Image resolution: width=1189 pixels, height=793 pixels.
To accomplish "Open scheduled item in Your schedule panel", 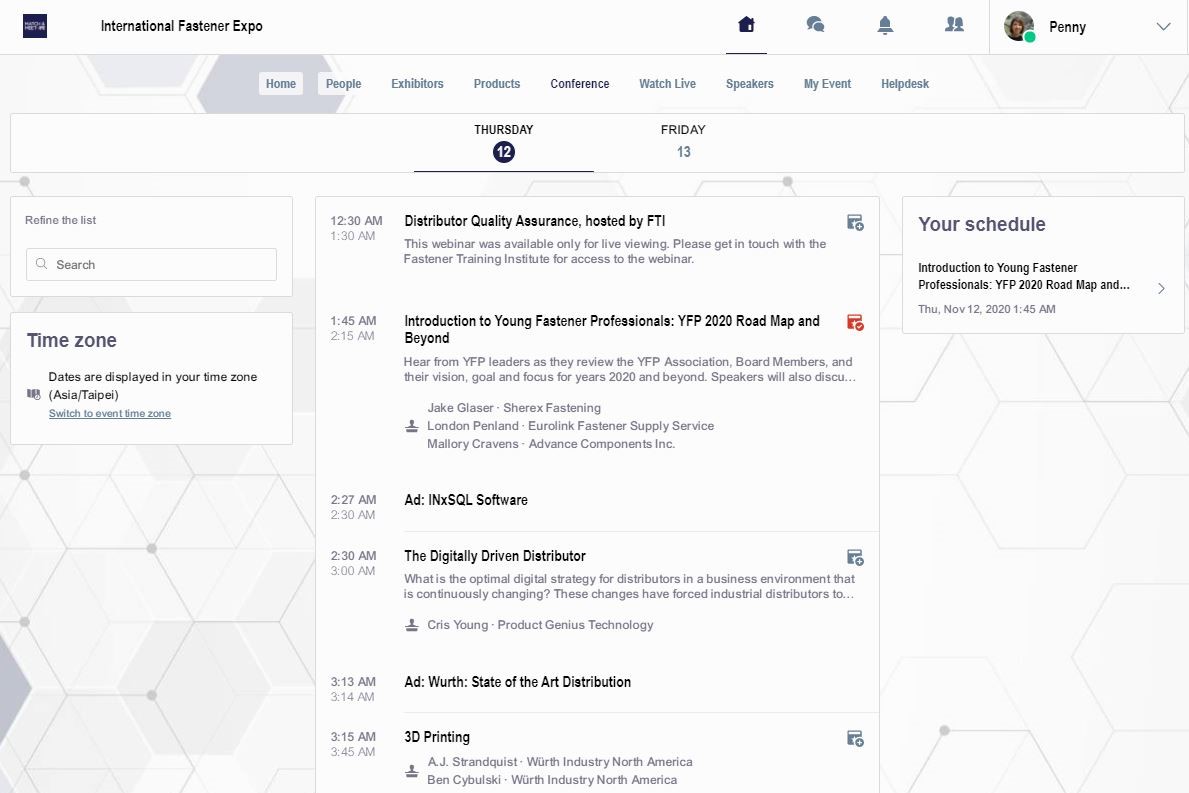I will (x=1043, y=288).
